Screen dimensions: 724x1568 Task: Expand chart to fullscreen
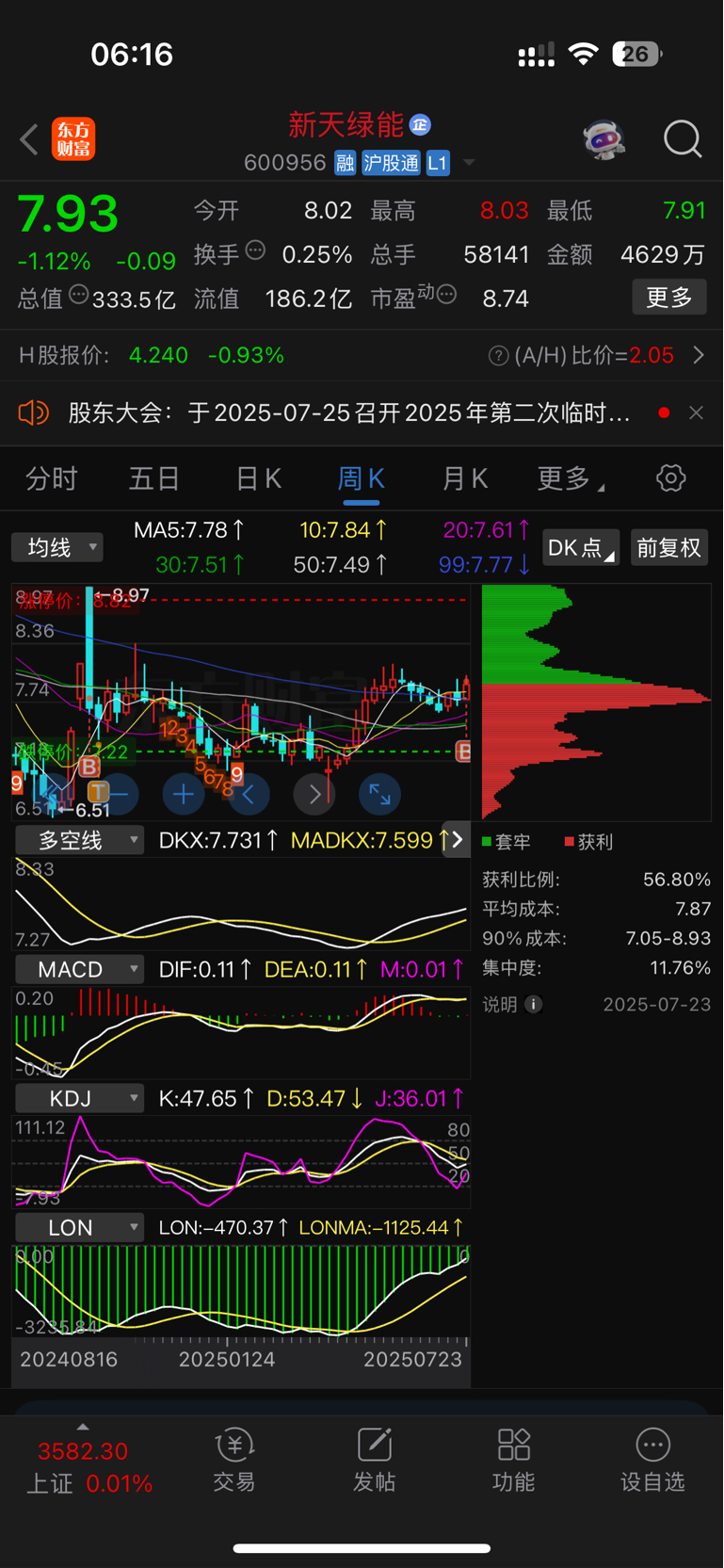coord(379,795)
